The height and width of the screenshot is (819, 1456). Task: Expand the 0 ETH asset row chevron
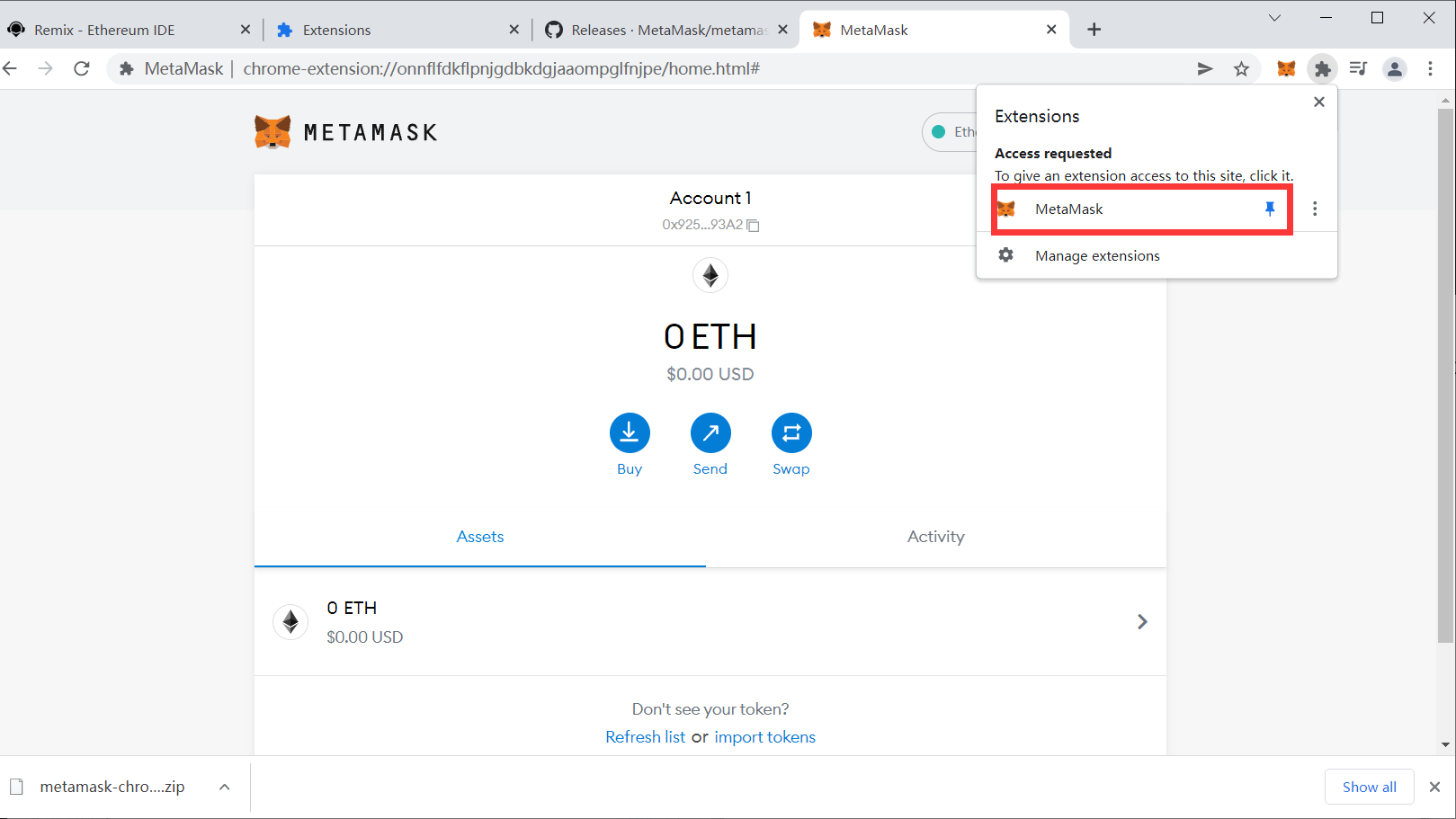(x=1142, y=621)
